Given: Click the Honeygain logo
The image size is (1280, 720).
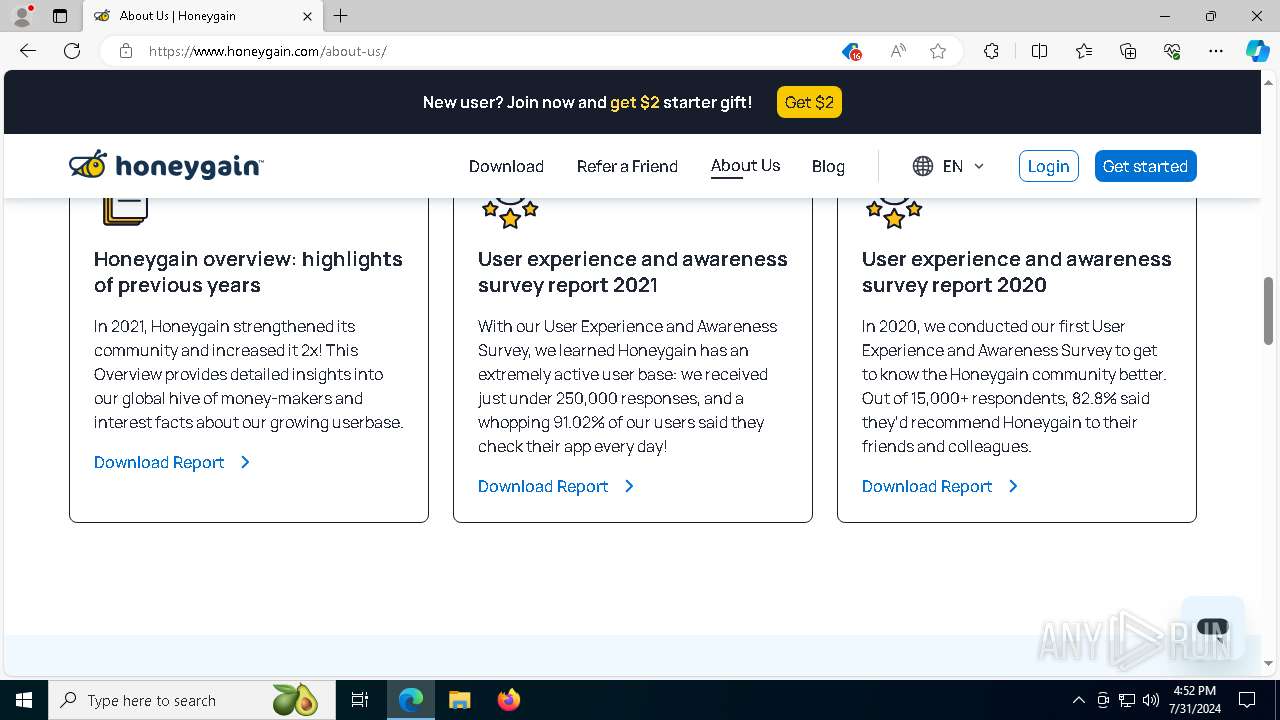Looking at the screenshot, I should coord(166,165).
